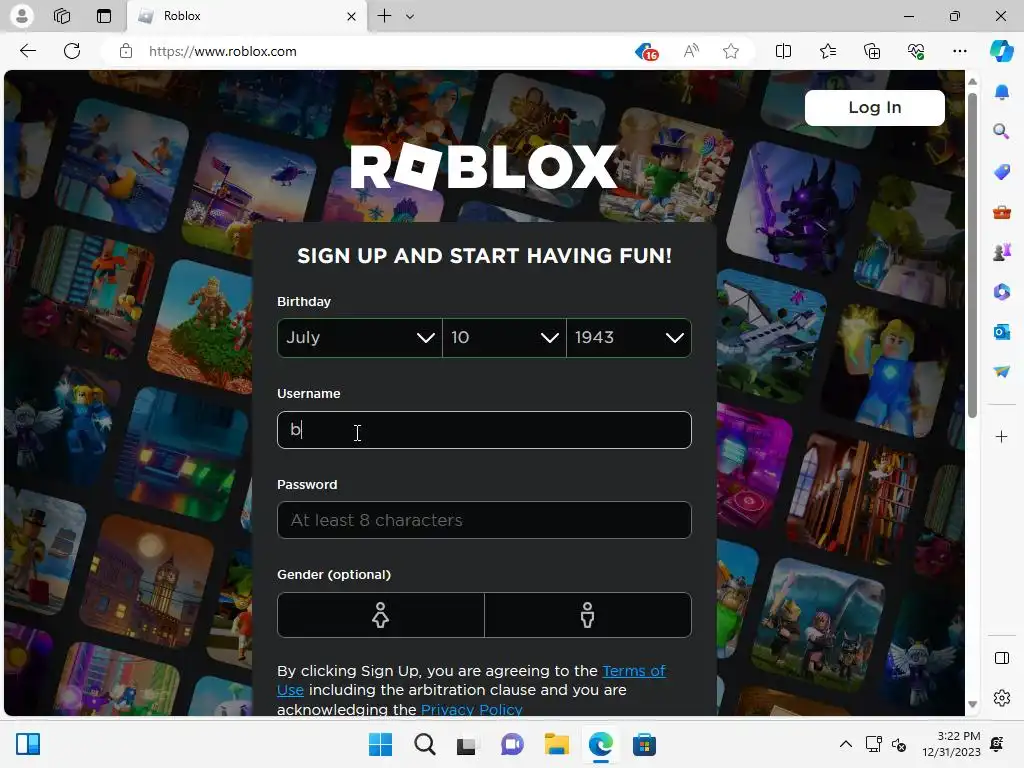
Task: Go back with the back arrow
Action: 28,51
